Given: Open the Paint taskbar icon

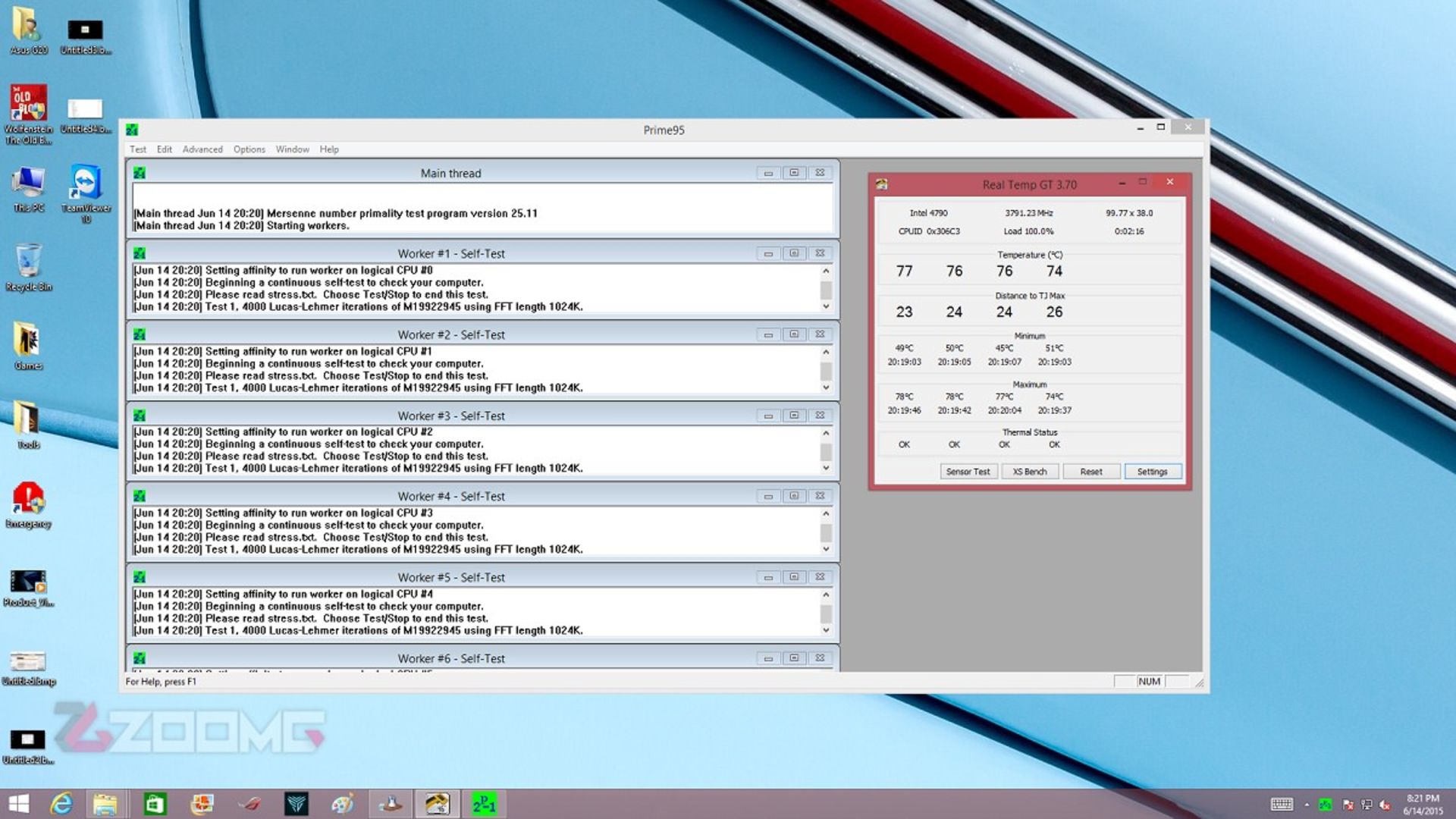Looking at the screenshot, I should tap(343, 804).
